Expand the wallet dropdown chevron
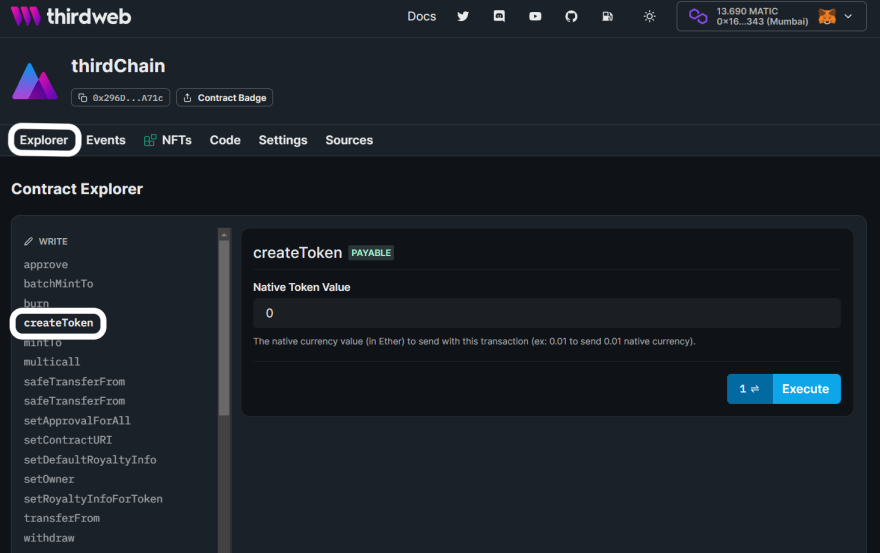 849,16
